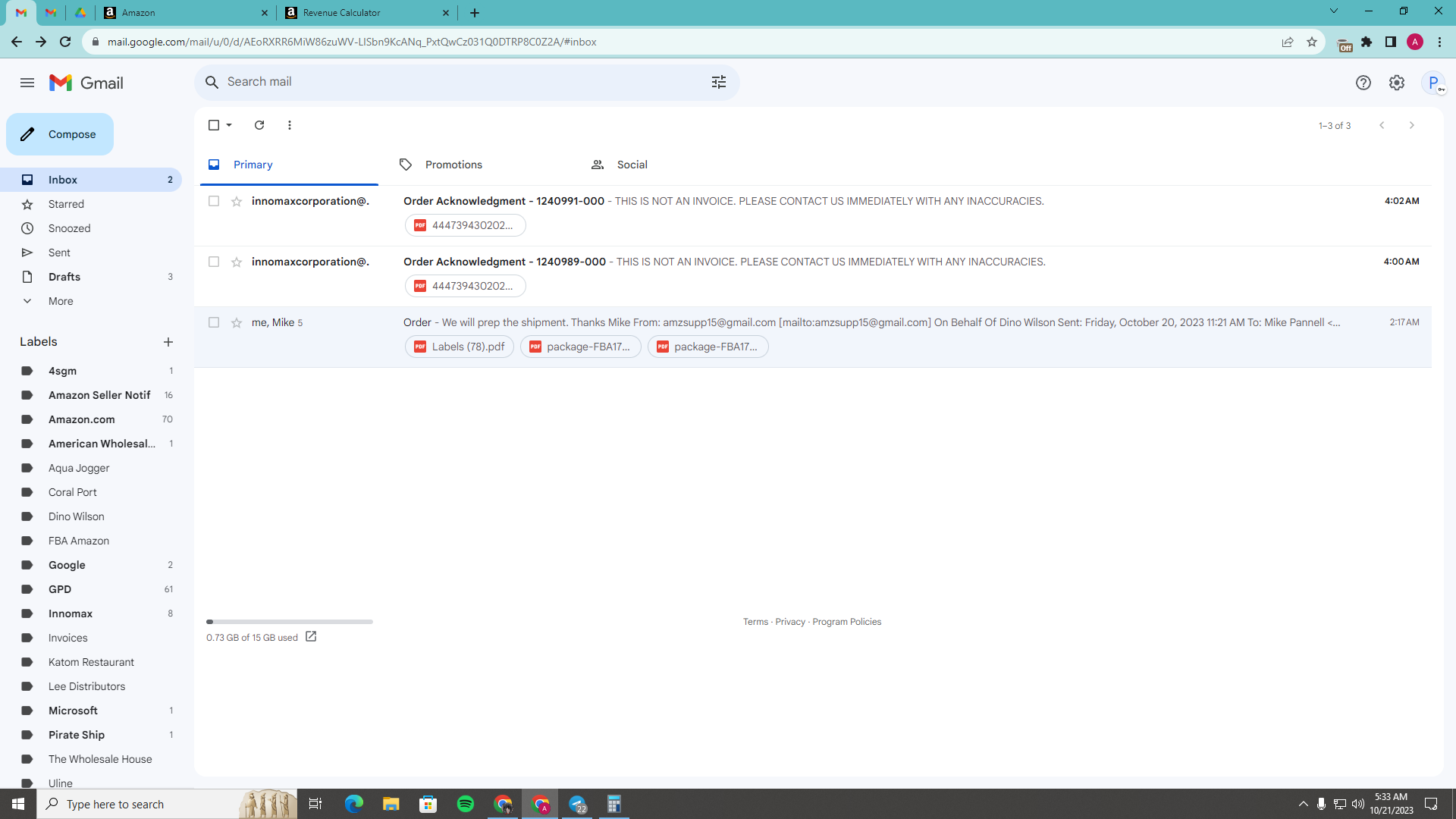
Task: Open the GPD label
Action: pyautogui.click(x=91, y=589)
